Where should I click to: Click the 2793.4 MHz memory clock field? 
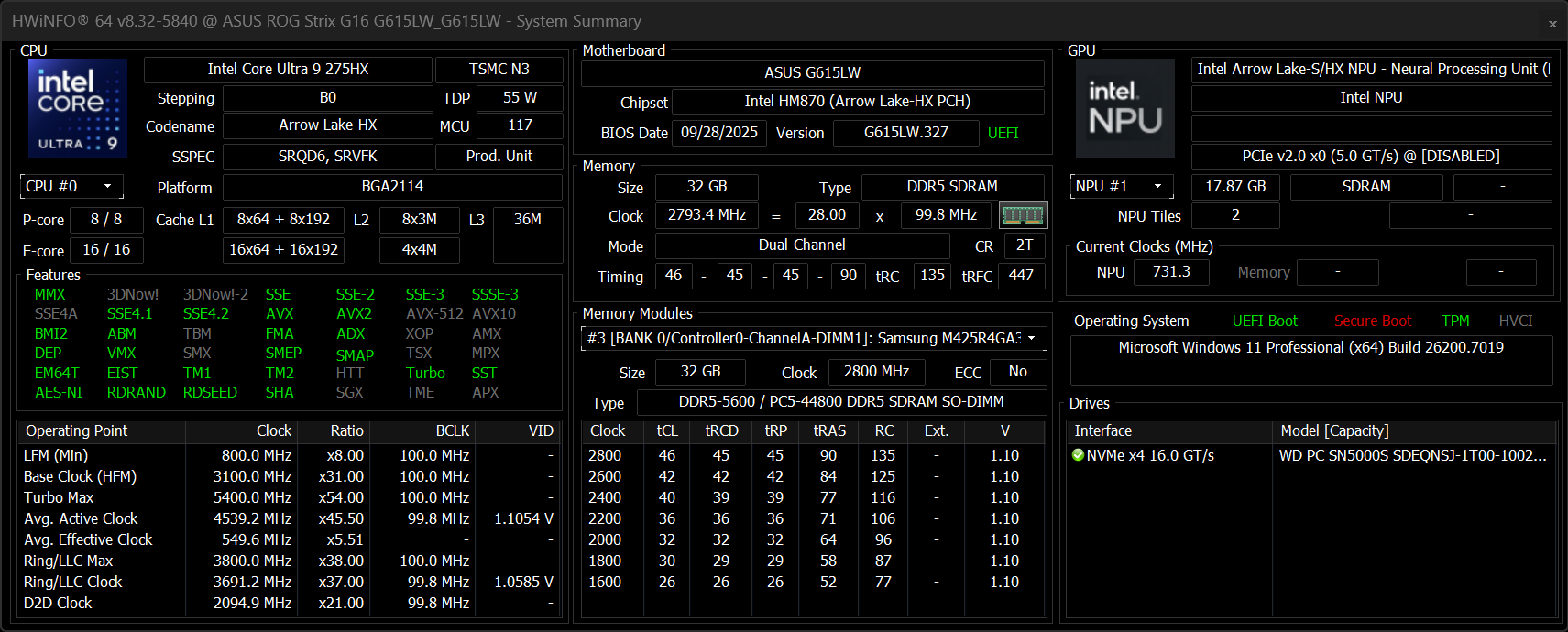click(707, 215)
